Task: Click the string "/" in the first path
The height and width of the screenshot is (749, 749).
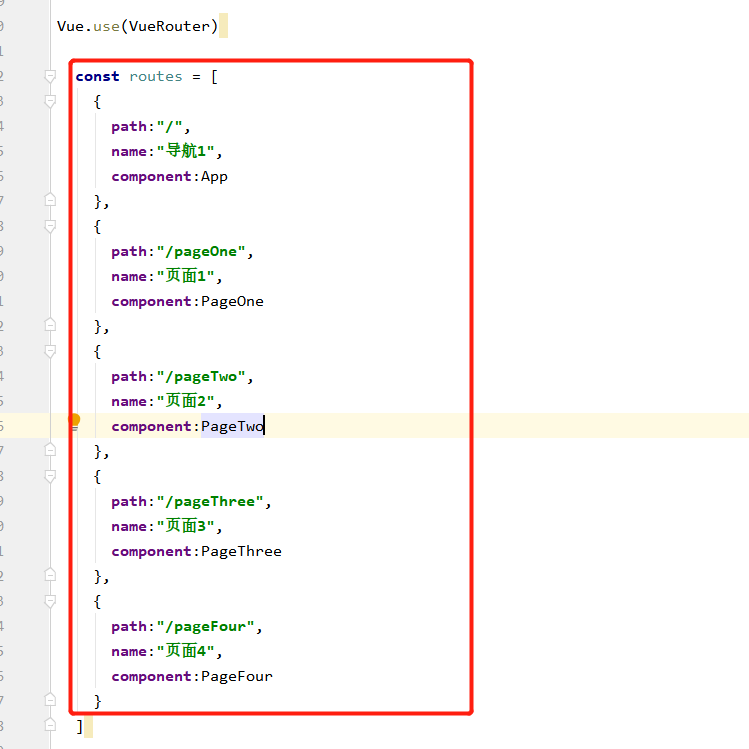Action: [x=169, y=127]
